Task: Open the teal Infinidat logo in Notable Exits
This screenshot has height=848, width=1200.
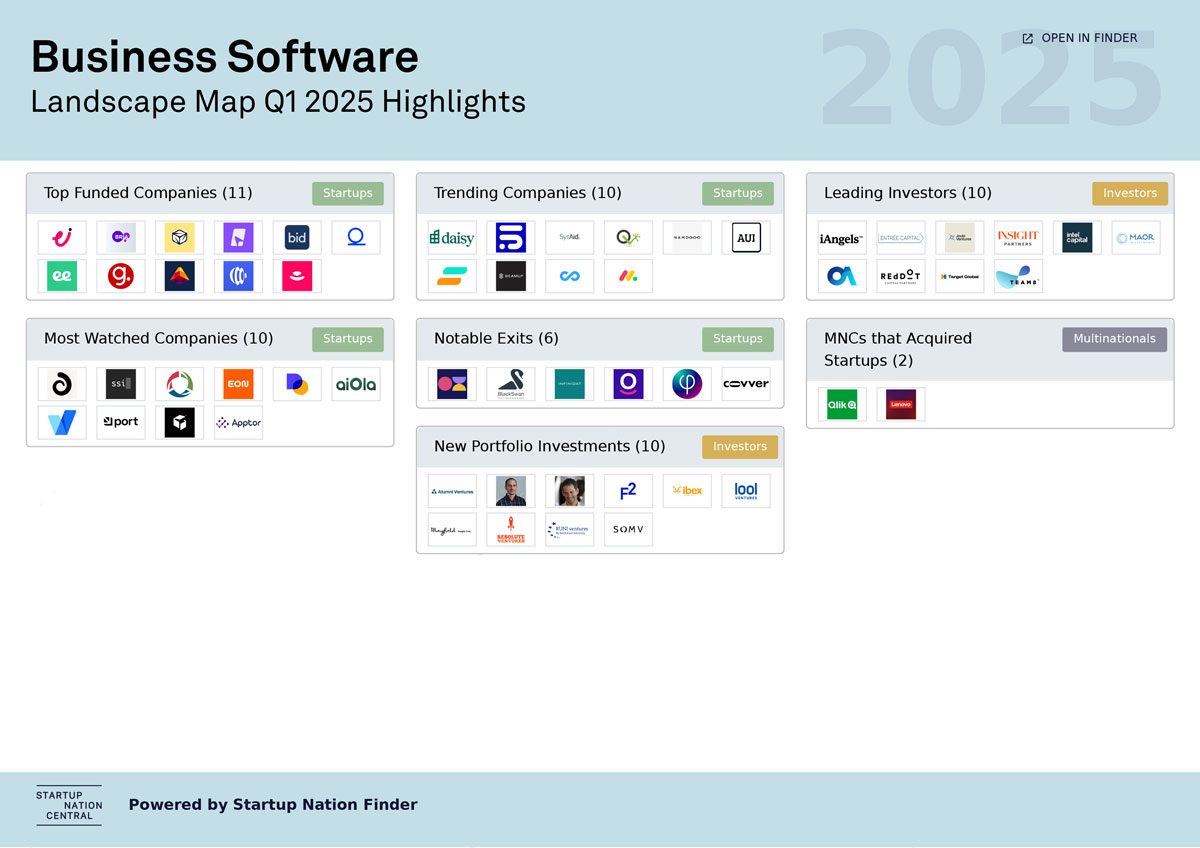Action: point(570,383)
